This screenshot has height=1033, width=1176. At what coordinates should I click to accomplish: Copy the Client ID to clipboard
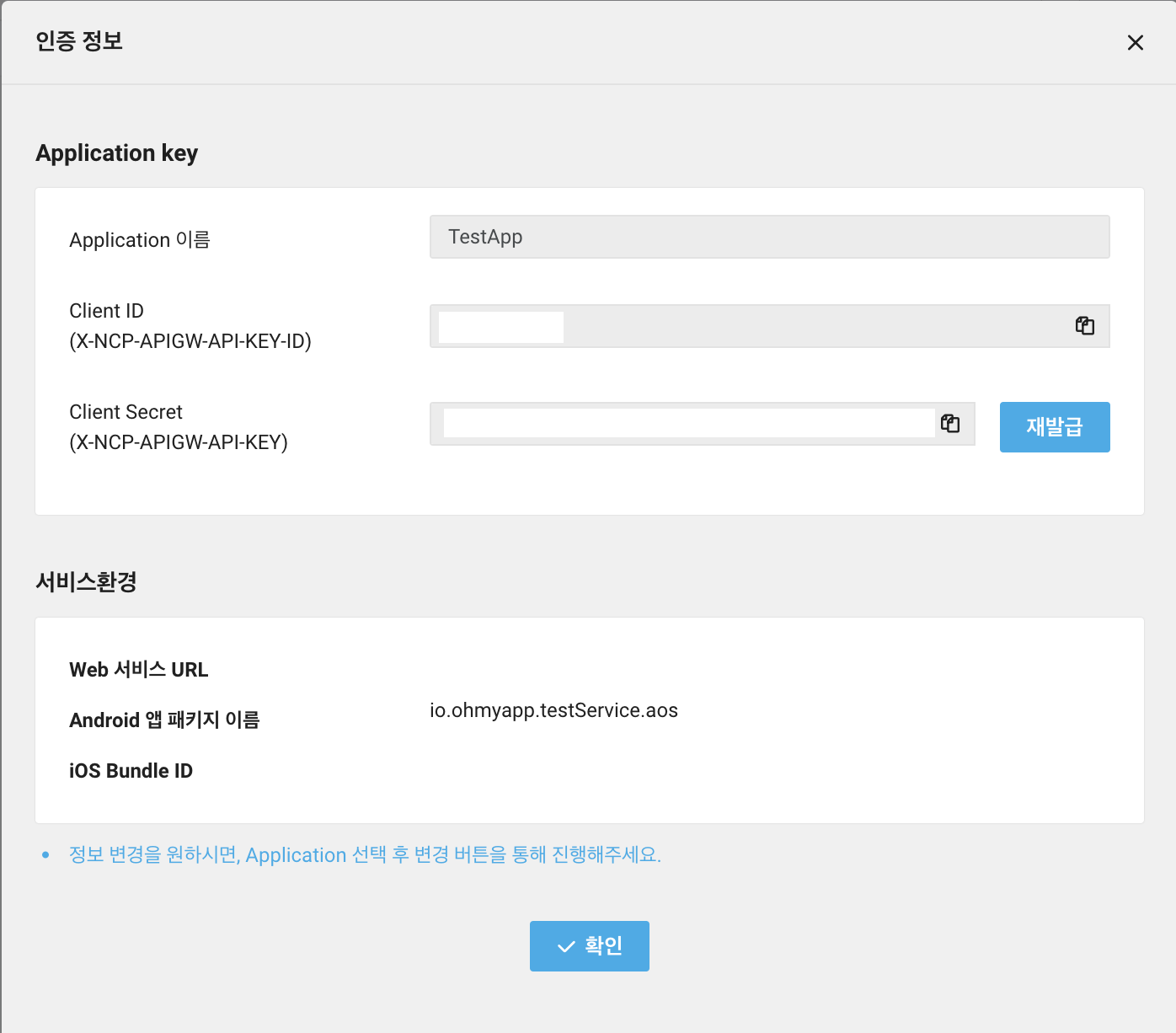point(1084,326)
